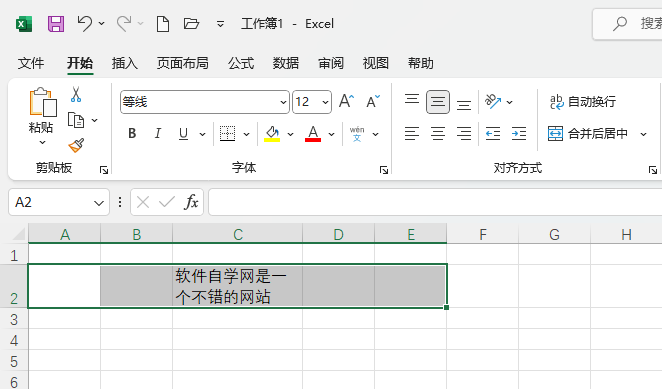
Task: Open the font size 12 dropdown
Action: tap(325, 102)
